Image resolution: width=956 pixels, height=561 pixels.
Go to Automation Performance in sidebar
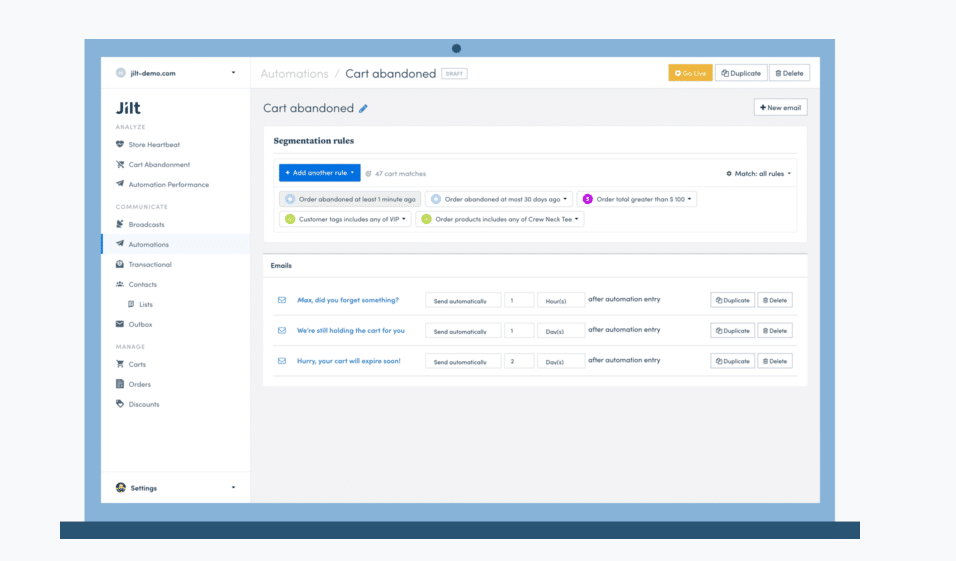pos(168,185)
